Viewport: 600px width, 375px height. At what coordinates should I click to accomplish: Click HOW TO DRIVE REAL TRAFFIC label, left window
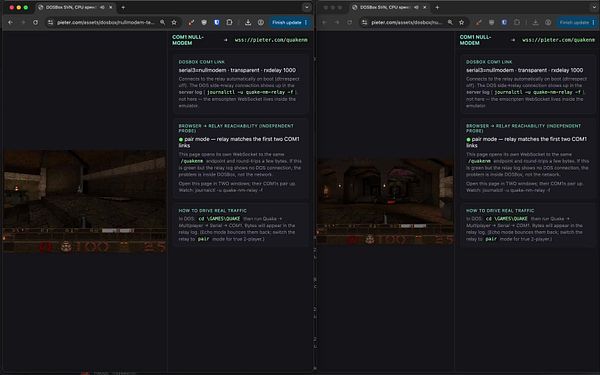coord(212,211)
